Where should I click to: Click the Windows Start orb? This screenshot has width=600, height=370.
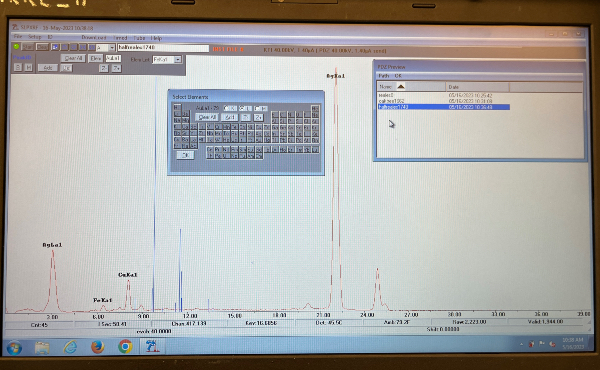[15, 348]
